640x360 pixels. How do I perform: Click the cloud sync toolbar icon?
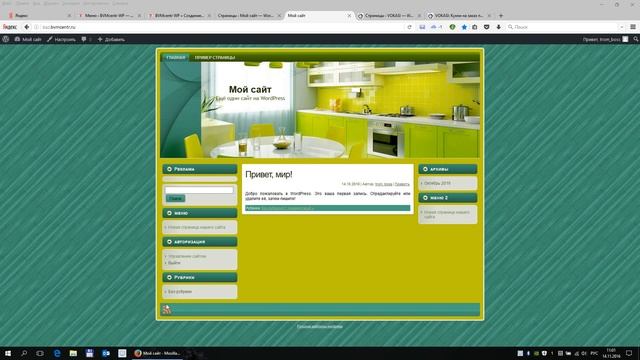coord(436,27)
